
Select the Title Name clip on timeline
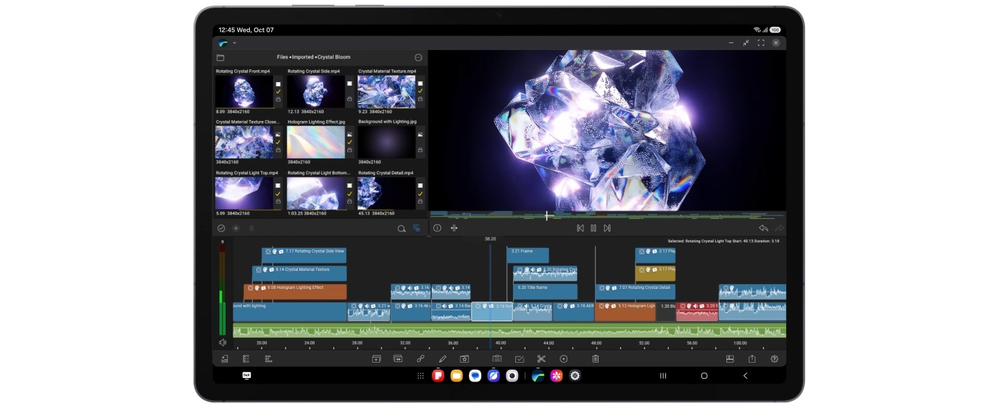(x=545, y=292)
